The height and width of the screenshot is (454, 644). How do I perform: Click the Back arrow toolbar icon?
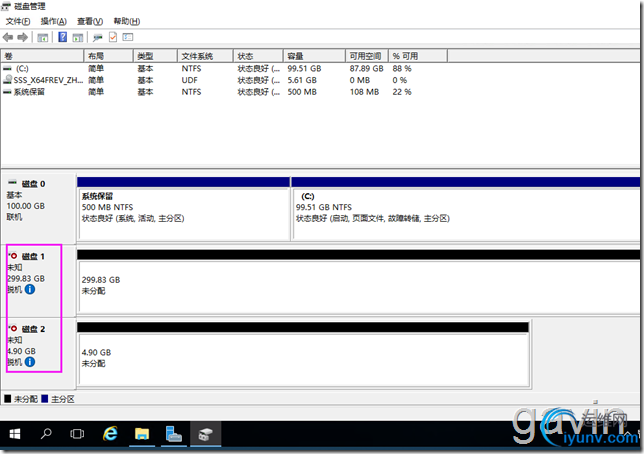[x=8, y=37]
